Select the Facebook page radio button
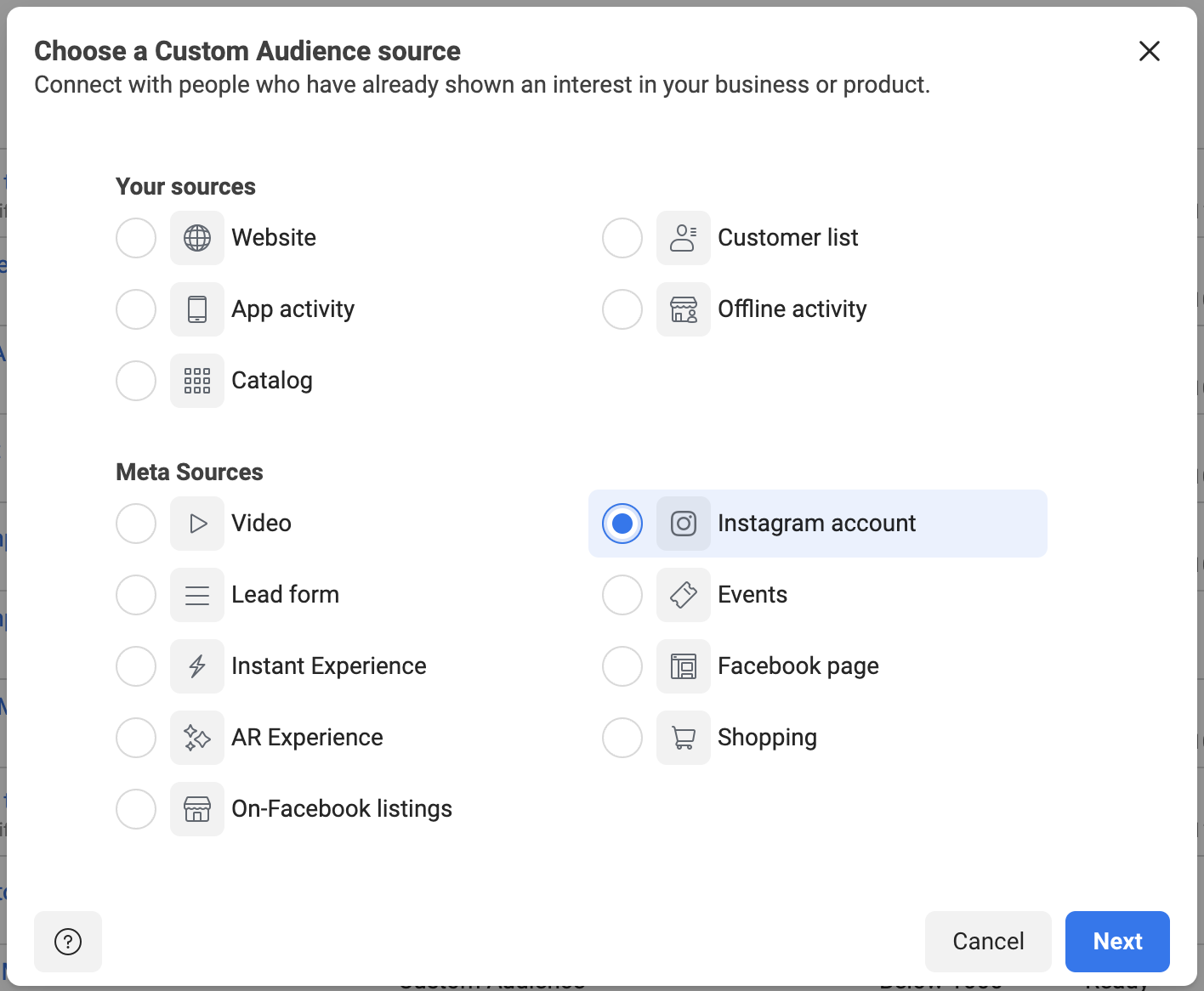This screenshot has width=1204, height=991. click(x=622, y=666)
